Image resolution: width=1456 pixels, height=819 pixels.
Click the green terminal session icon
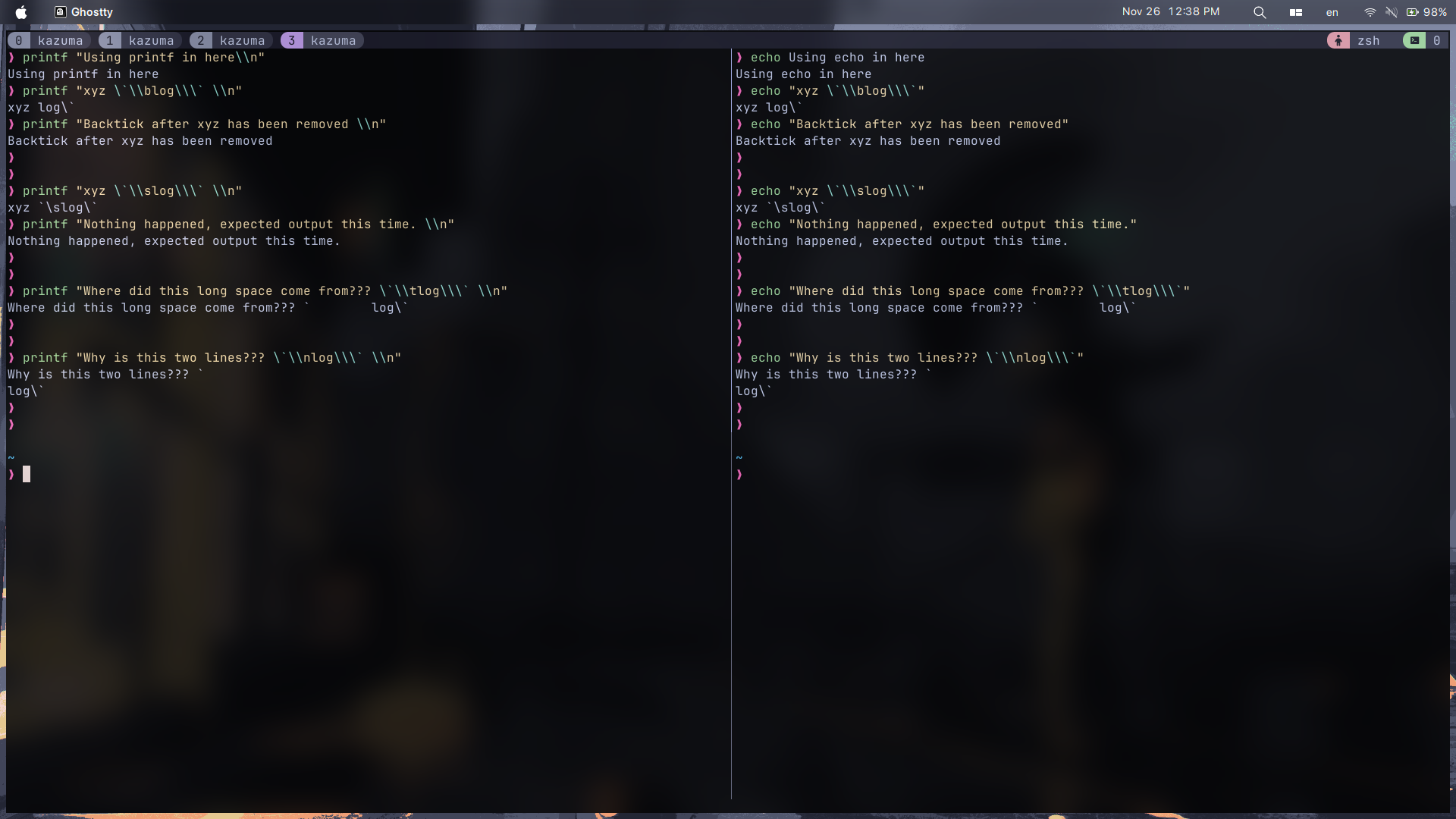[x=1414, y=41]
